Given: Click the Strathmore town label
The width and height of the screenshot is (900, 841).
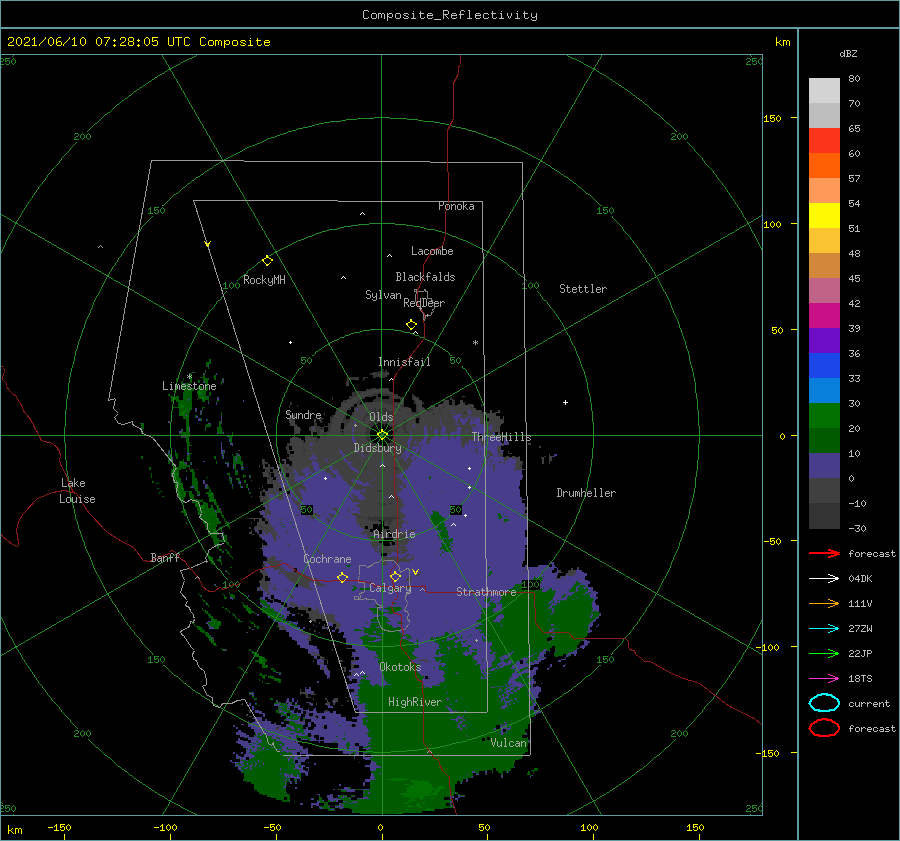Looking at the screenshot, I should pyautogui.click(x=486, y=592).
